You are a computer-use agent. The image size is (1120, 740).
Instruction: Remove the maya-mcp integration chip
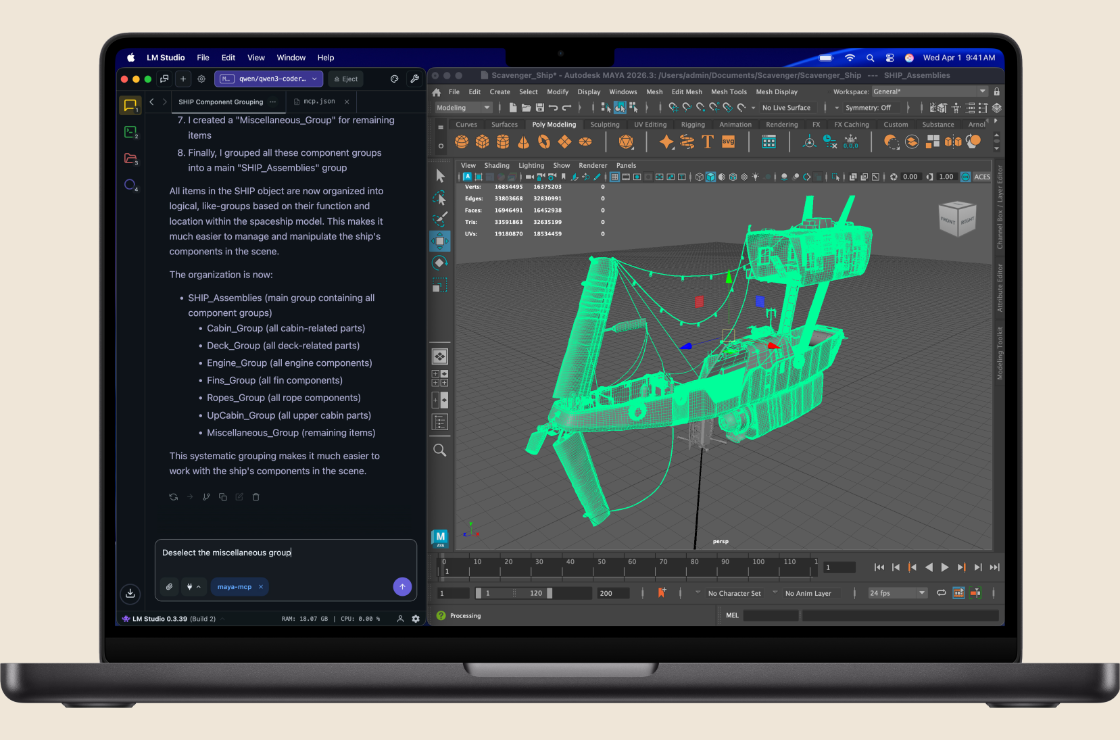261,587
